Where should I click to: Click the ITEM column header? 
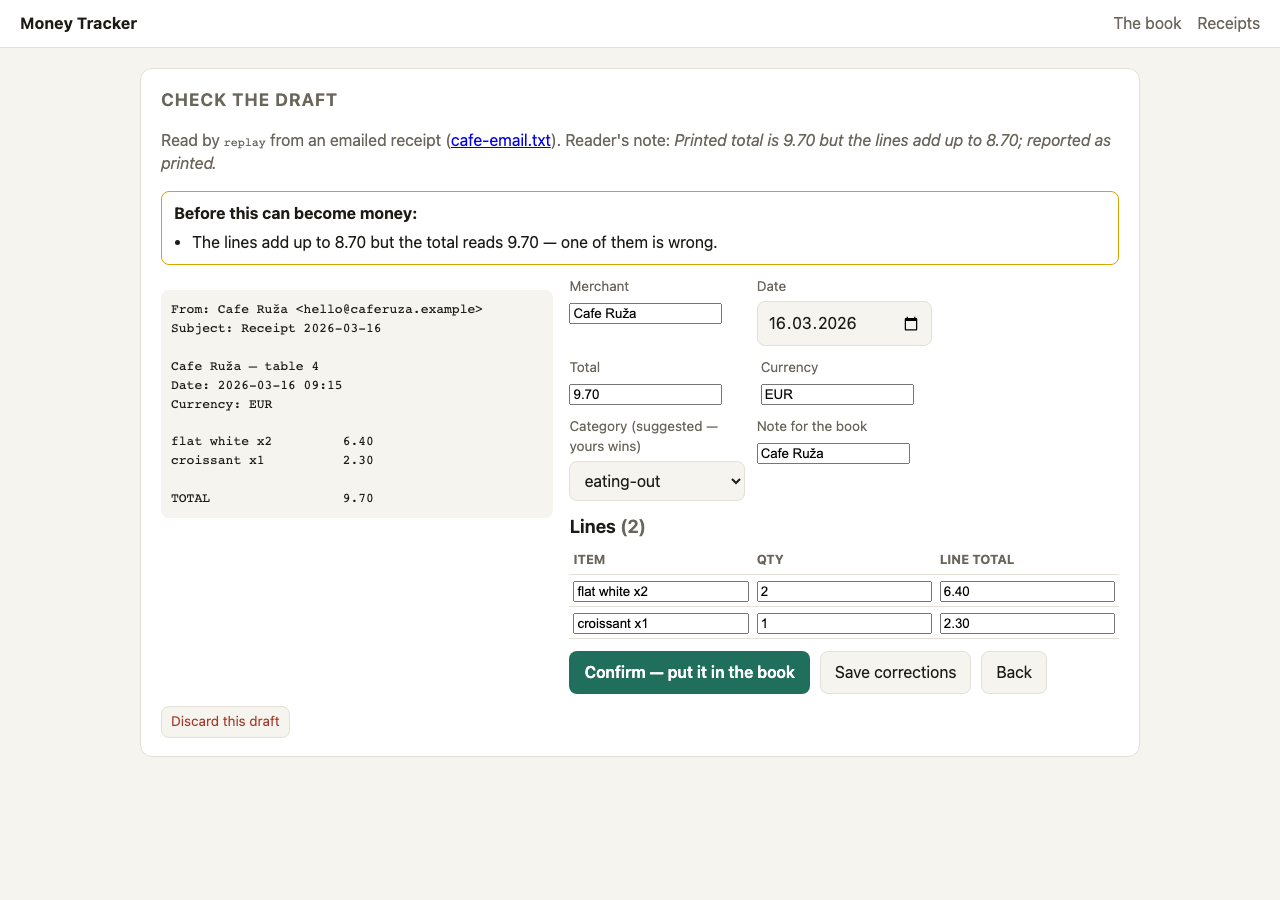coord(589,560)
